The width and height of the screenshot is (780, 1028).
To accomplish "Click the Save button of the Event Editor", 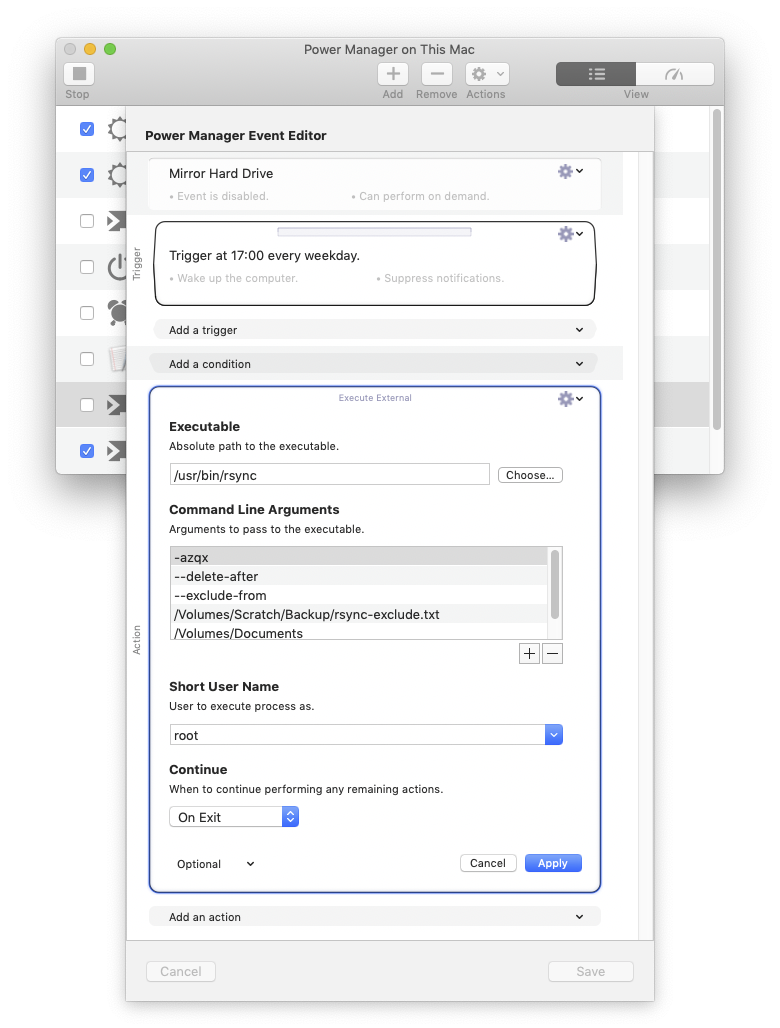I will pos(591,971).
